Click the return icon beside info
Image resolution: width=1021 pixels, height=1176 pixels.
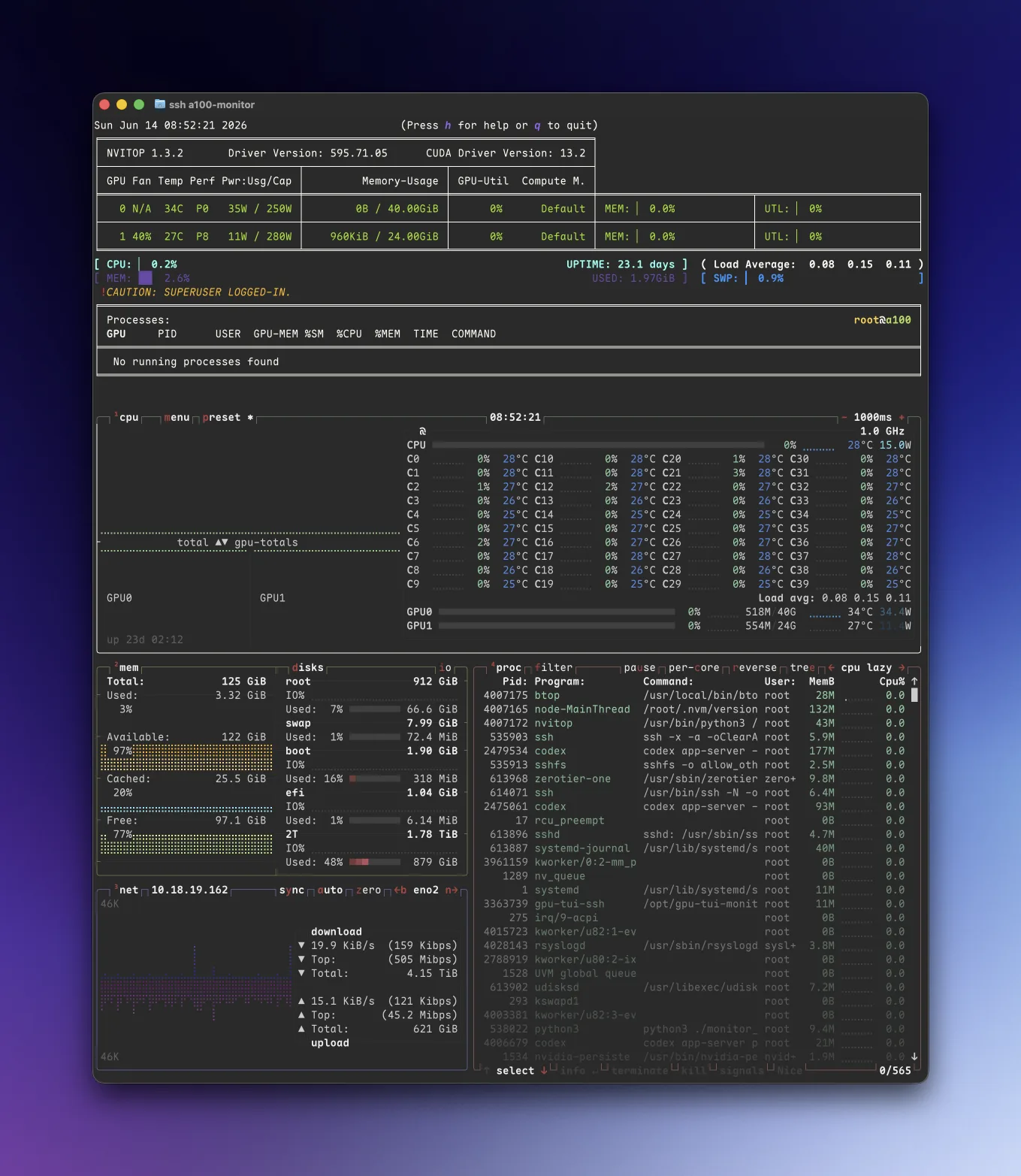(x=595, y=1070)
